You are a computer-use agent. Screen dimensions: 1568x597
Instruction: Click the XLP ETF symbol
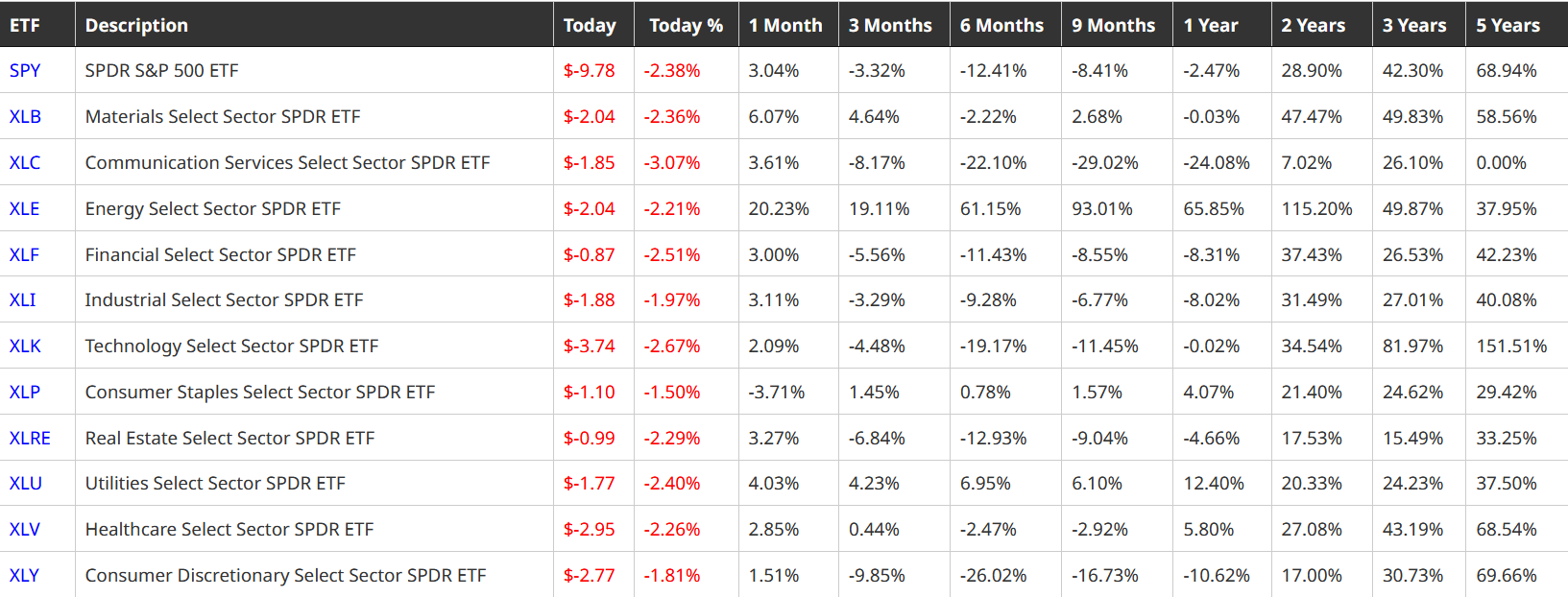click(25, 393)
